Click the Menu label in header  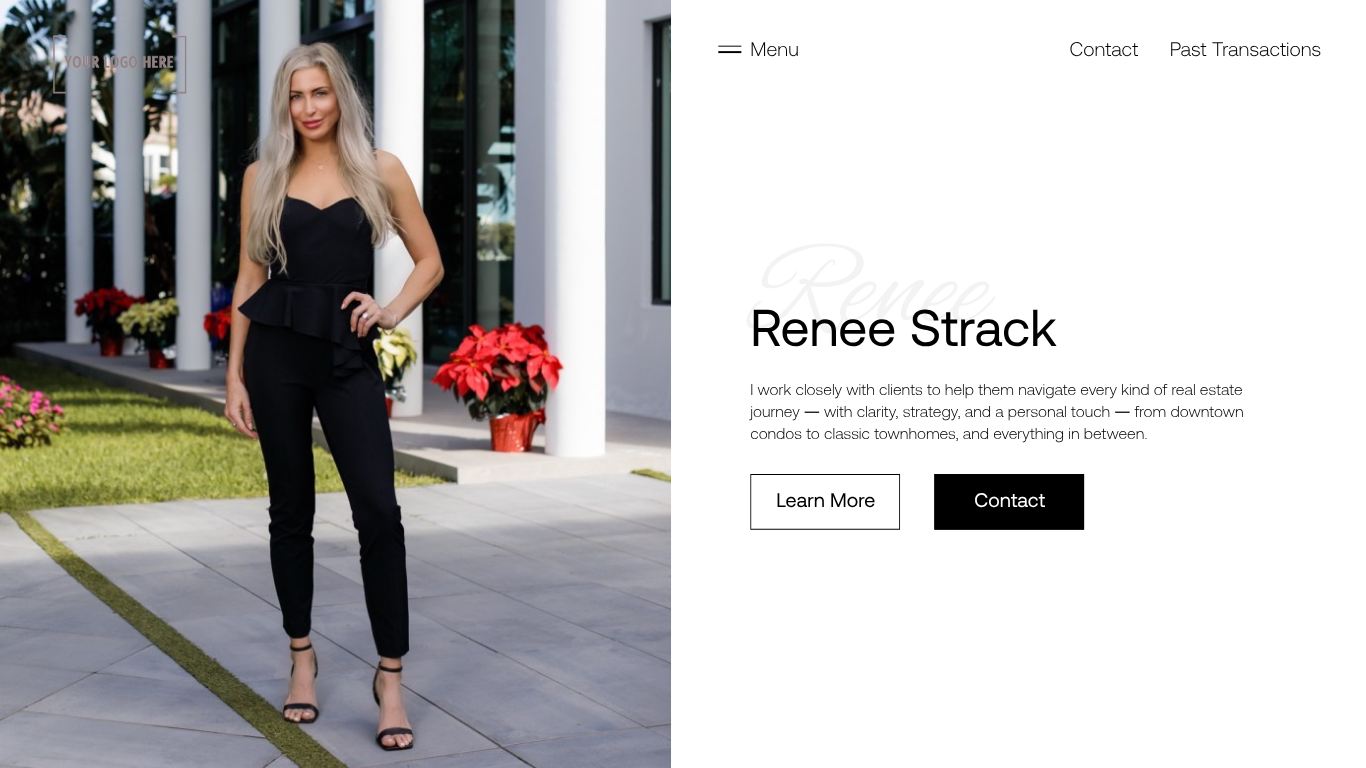[774, 49]
